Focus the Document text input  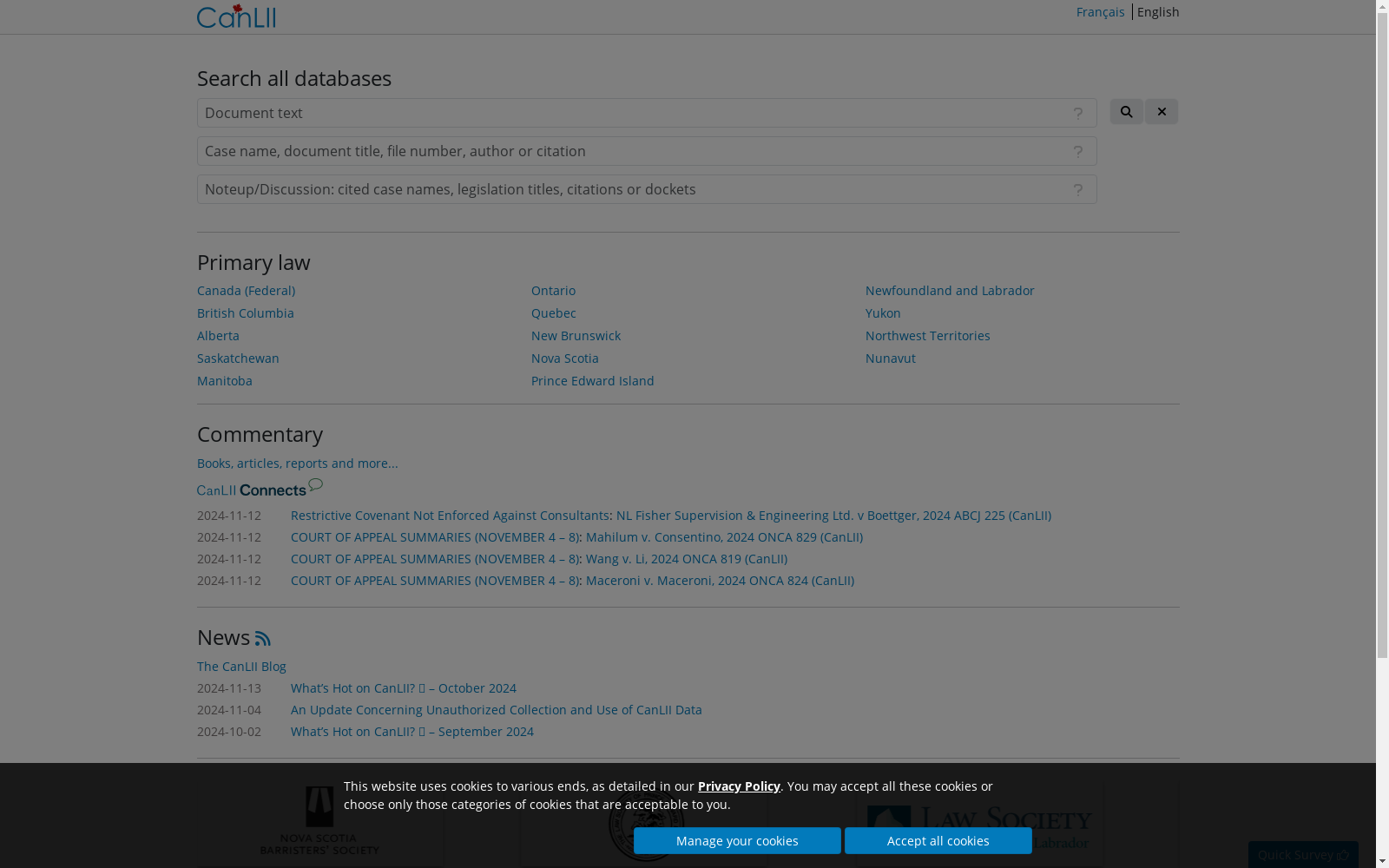click(x=647, y=113)
